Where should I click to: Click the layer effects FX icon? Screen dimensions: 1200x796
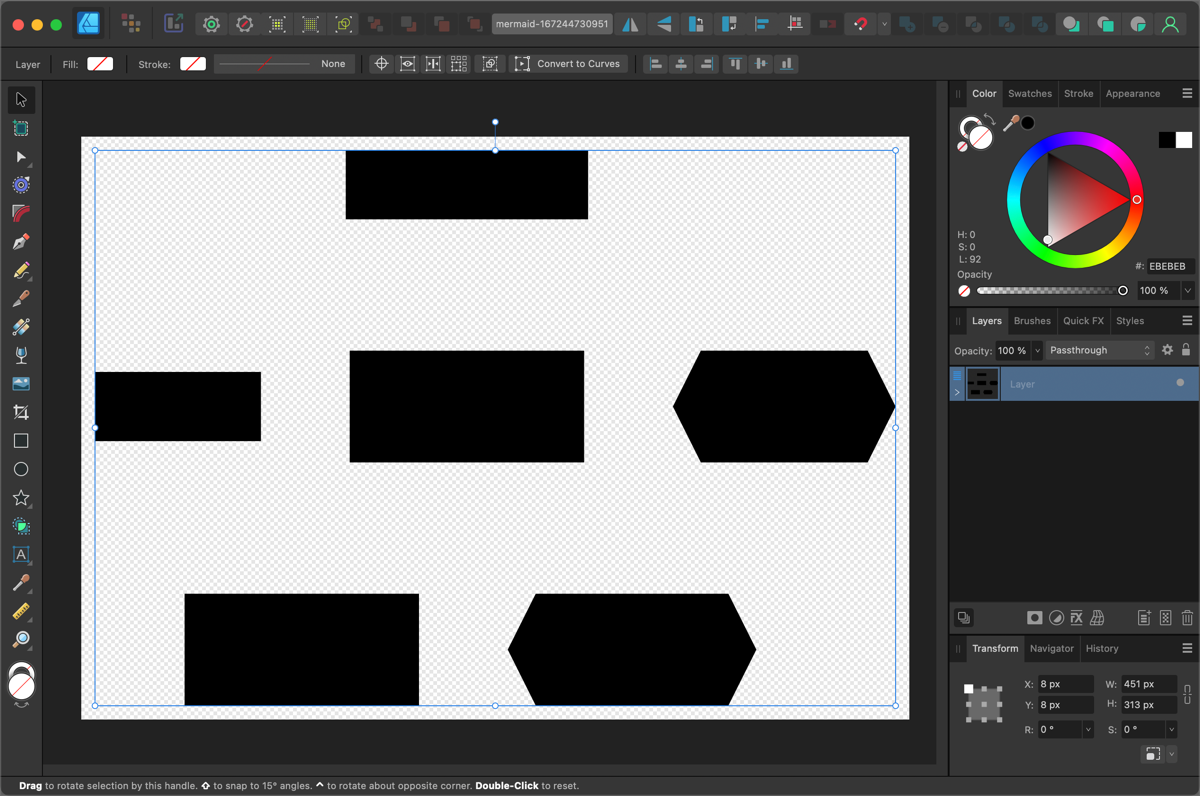tap(1076, 618)
